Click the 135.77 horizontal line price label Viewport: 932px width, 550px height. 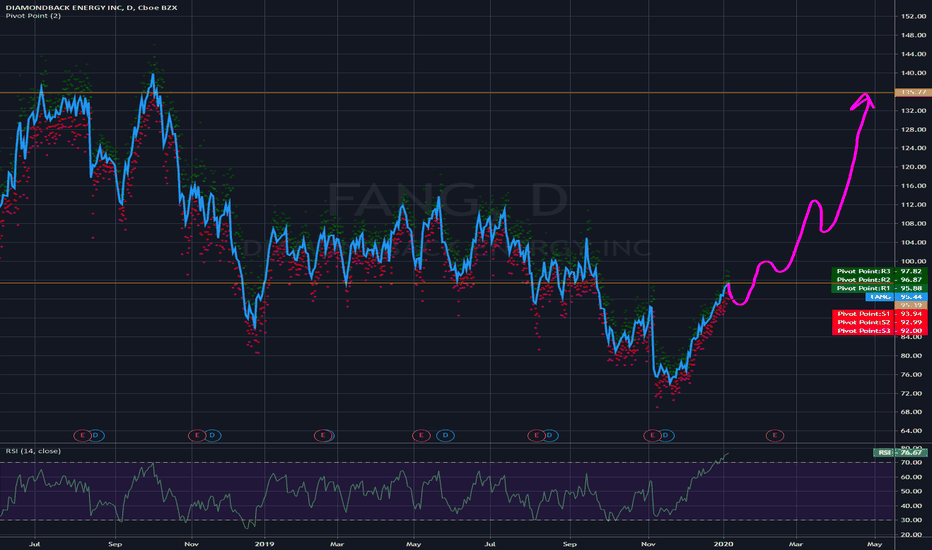point(913,92)
